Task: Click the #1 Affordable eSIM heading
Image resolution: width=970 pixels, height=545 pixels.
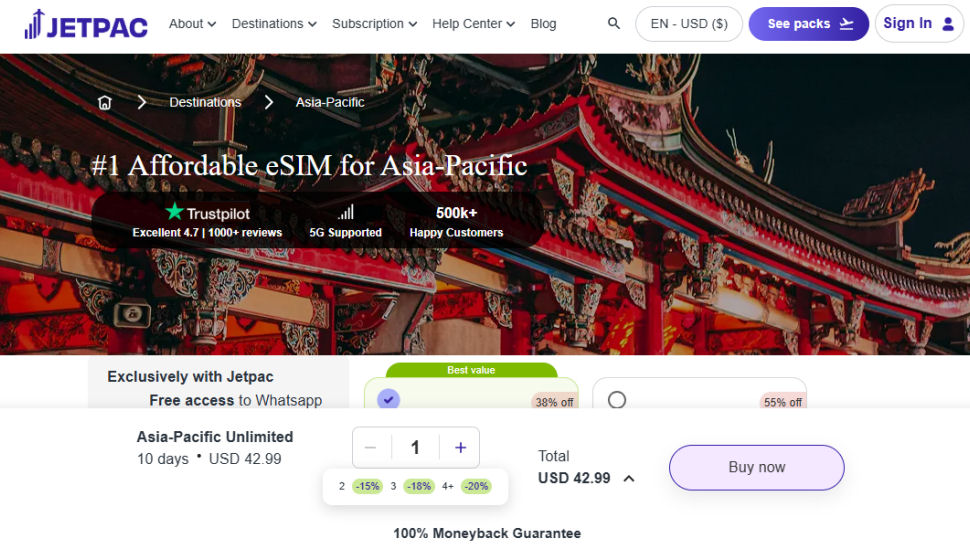Action: click(x=309, y=166)
